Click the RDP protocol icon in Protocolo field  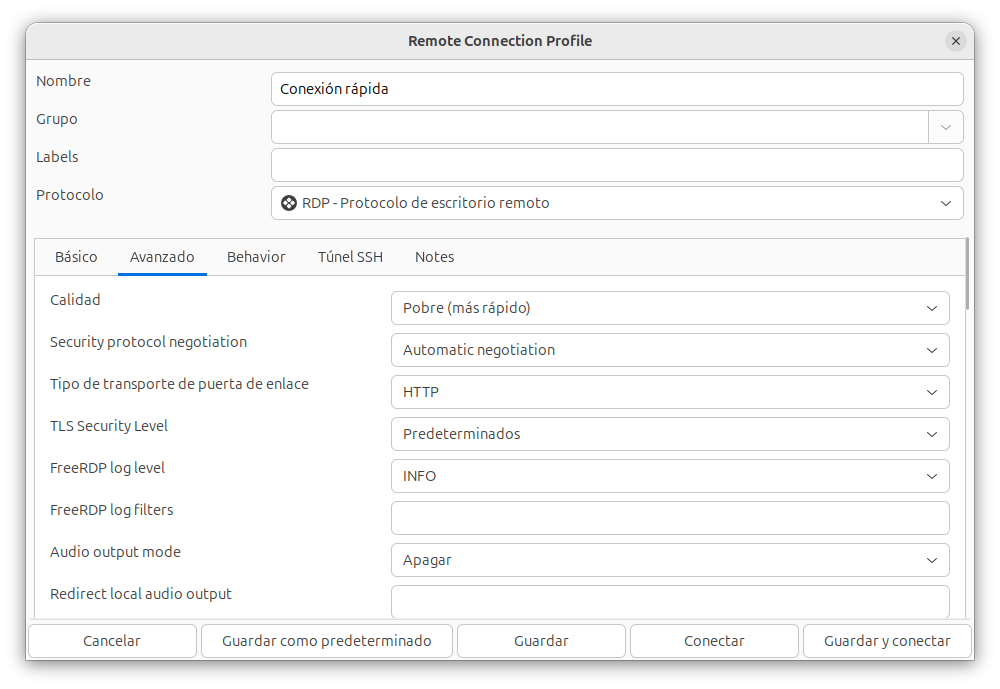289,203
